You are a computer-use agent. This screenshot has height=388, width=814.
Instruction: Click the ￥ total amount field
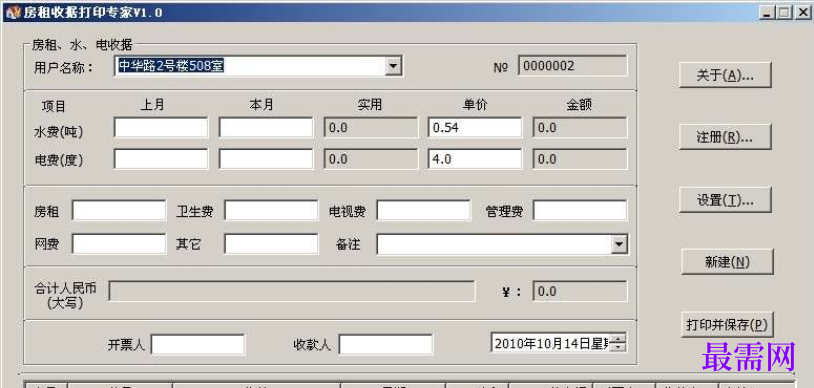click(580, 291)
